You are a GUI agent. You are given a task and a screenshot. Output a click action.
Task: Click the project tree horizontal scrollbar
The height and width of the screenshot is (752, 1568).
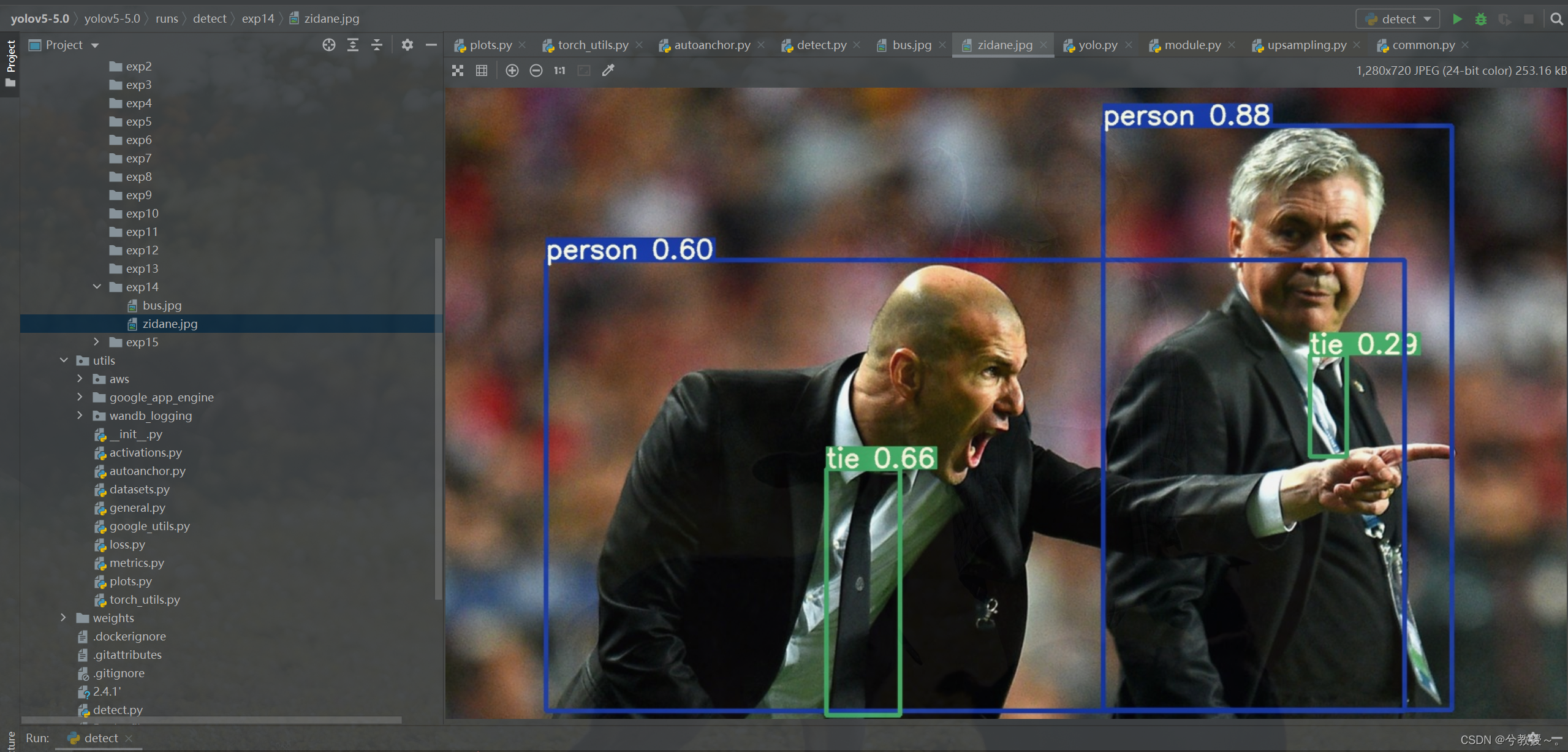[x=211, y=720]
